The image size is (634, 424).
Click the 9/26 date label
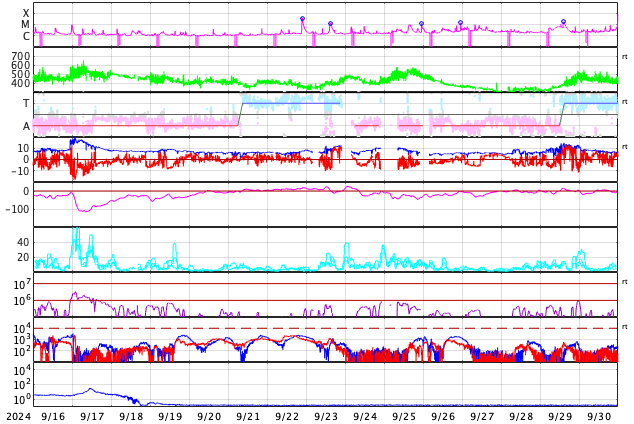443,416
